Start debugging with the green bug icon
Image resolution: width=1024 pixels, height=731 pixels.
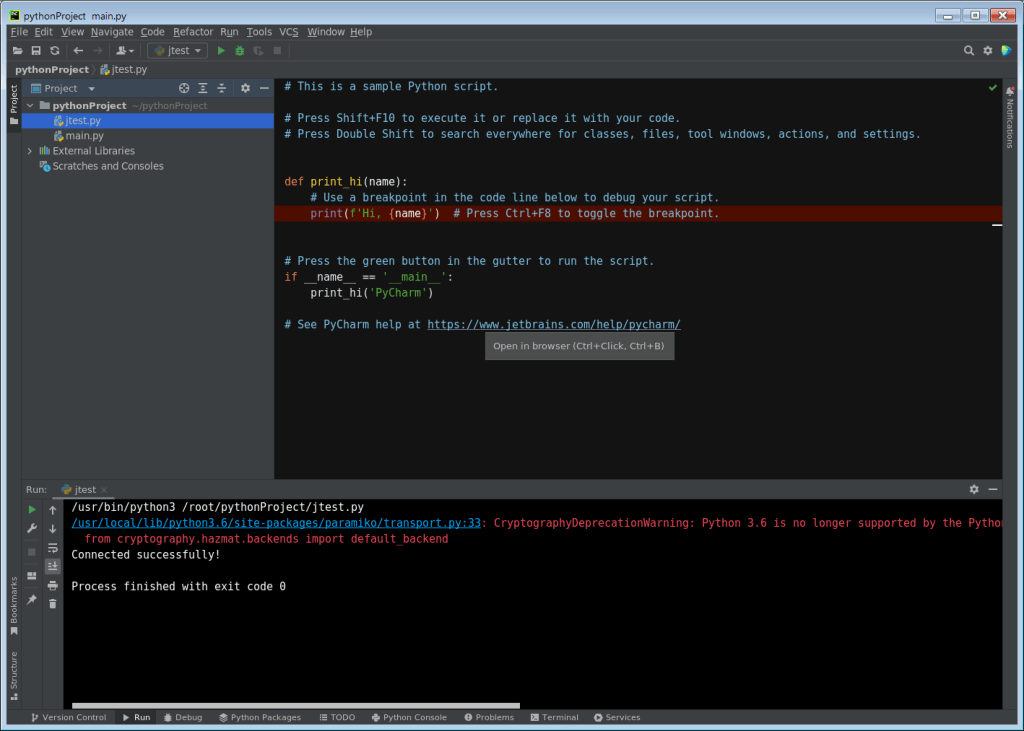[240, 51]
